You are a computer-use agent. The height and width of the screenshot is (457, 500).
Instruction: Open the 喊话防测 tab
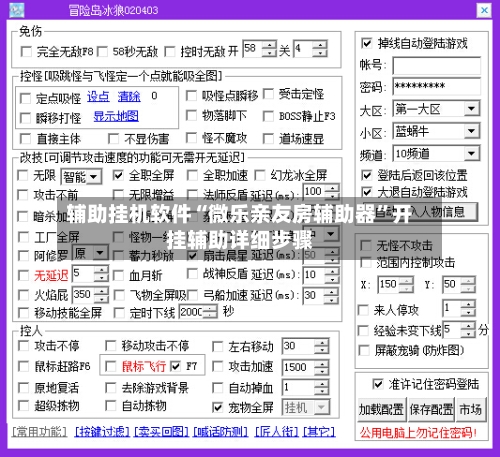(221, 432)
